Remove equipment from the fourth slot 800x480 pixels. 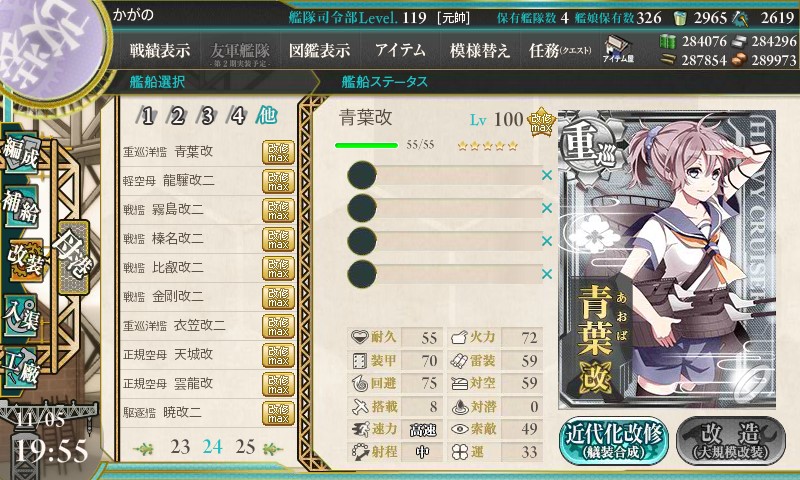point(547,274)
